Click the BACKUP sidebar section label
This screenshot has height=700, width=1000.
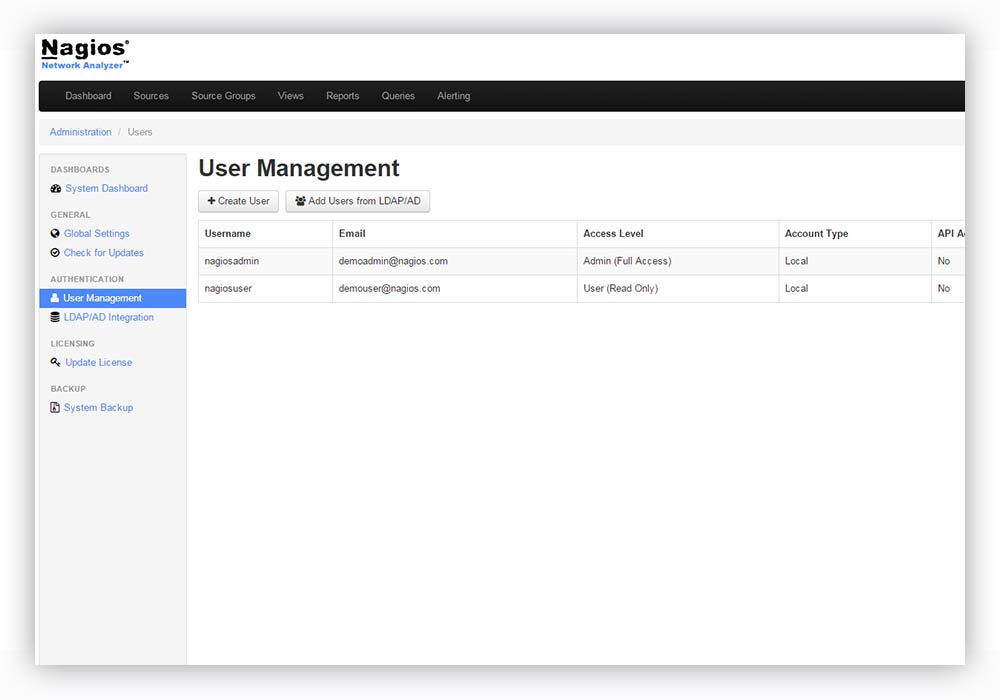[x=68, y=389]
